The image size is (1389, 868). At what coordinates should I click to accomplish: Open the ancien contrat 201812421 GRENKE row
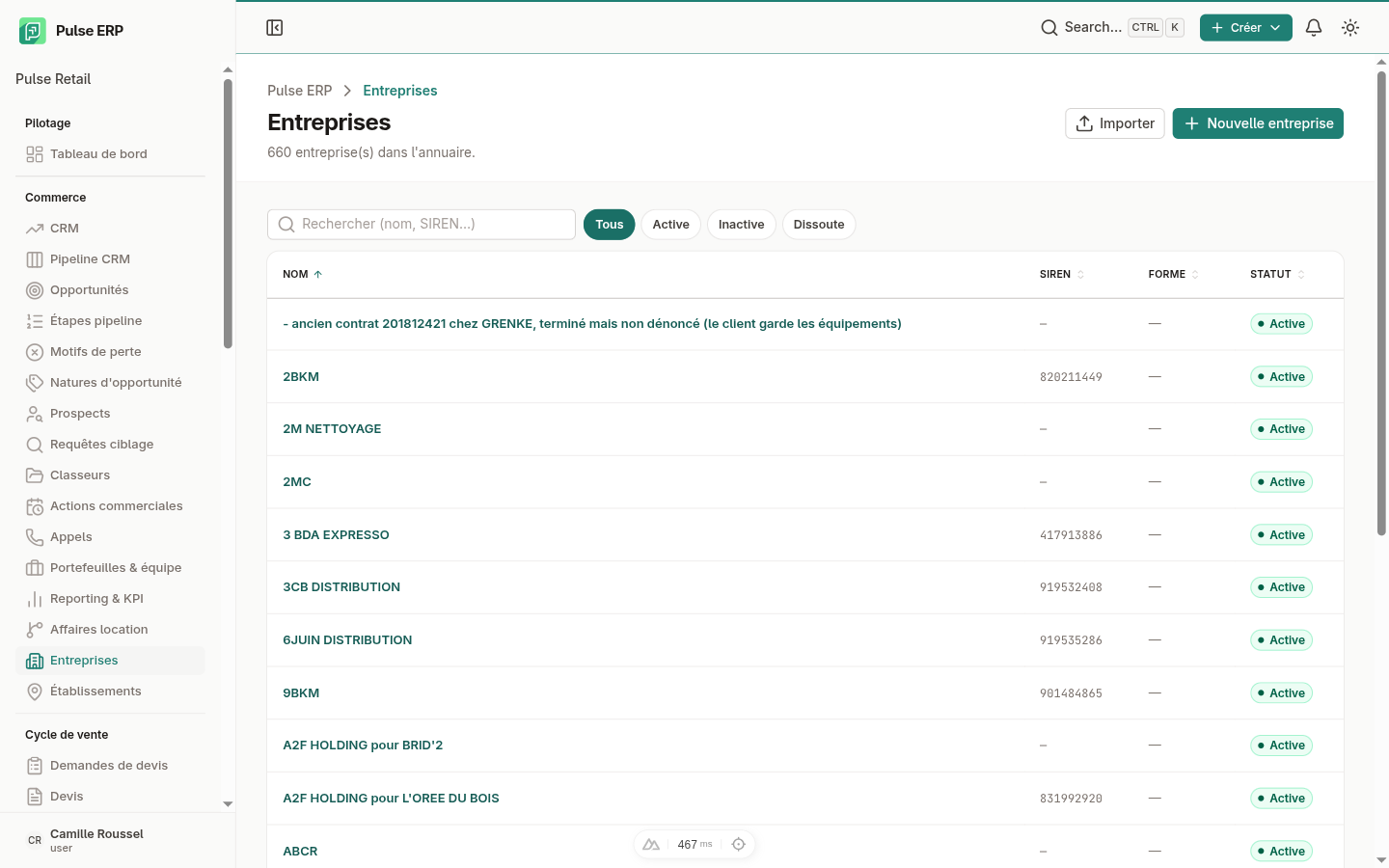(592, 324)
